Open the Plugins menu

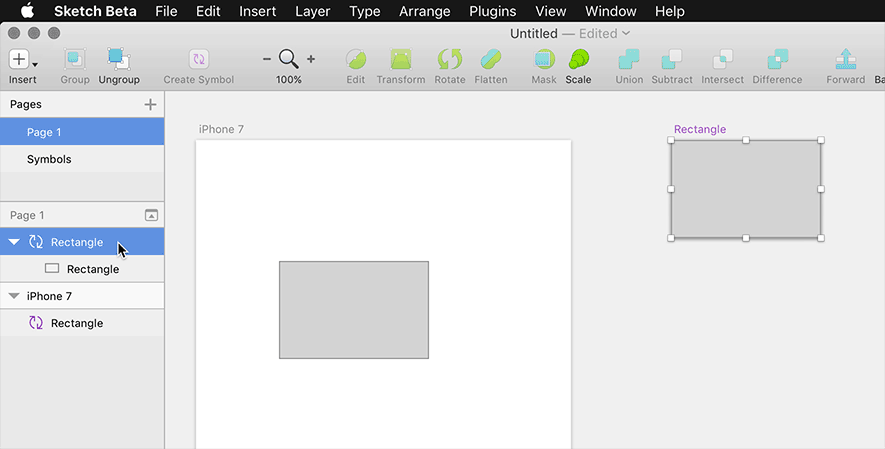[x=493, y=11]
